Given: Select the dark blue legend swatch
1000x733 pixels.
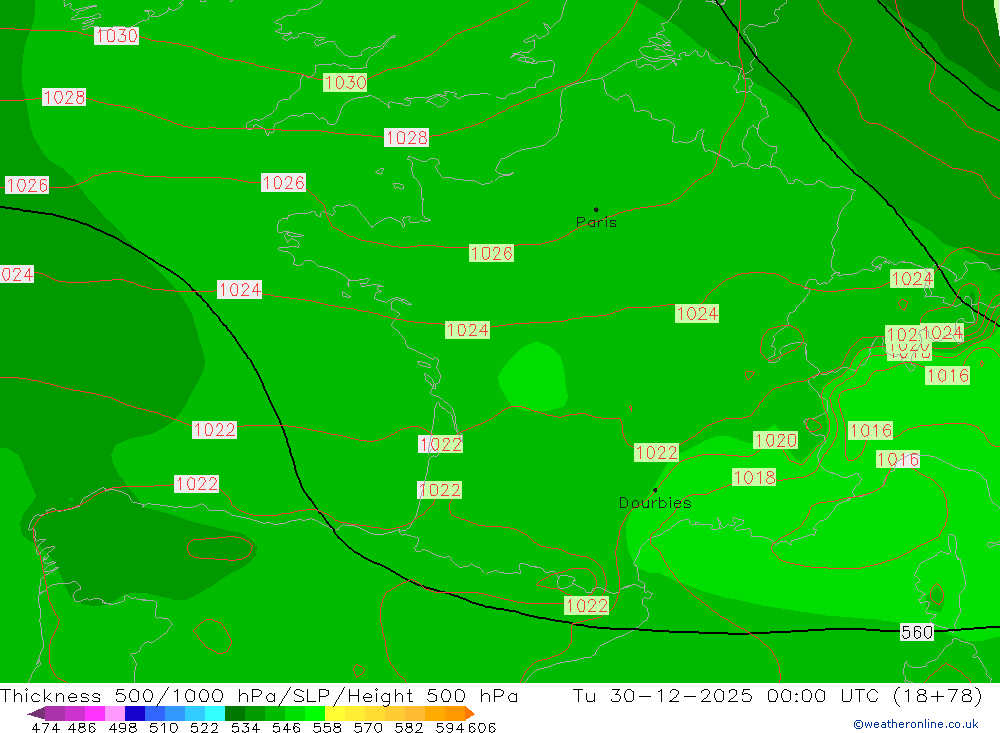Looking at the screenshot, I should [x=135, y=713].
